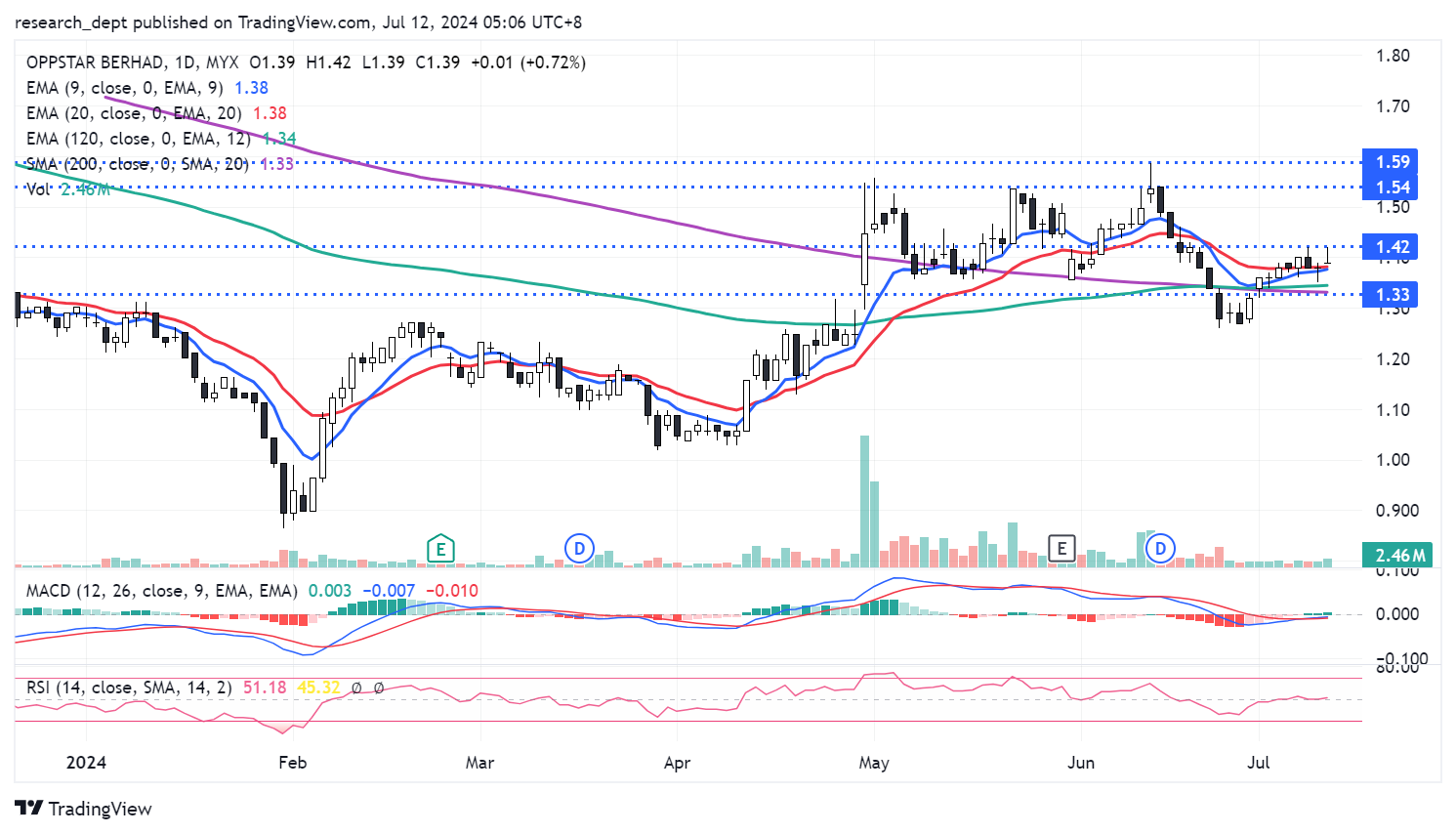Click the Feb label on time axis
1456x834 pixels.
(292, 763)
